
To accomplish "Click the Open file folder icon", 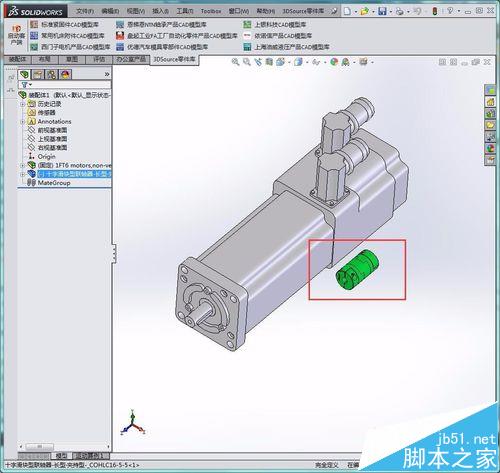I will point(364,11).
